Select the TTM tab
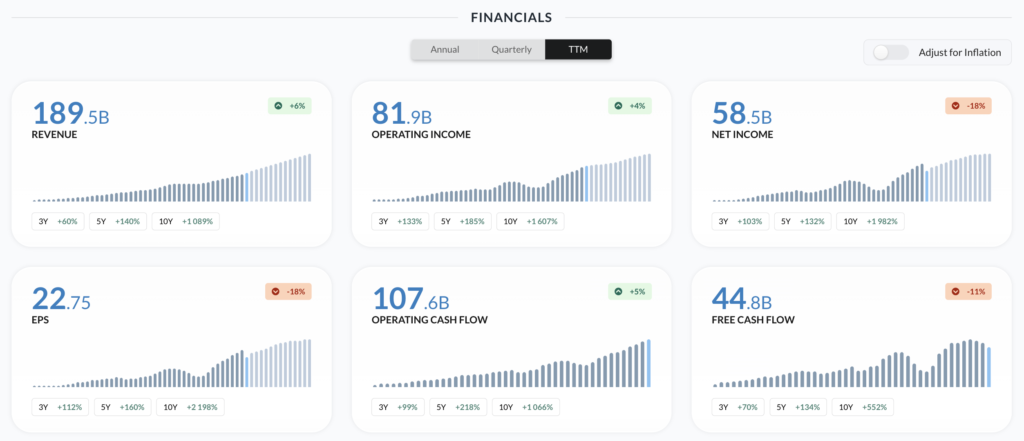This screenshot has height=441, width=1024. tap(578, 49)
